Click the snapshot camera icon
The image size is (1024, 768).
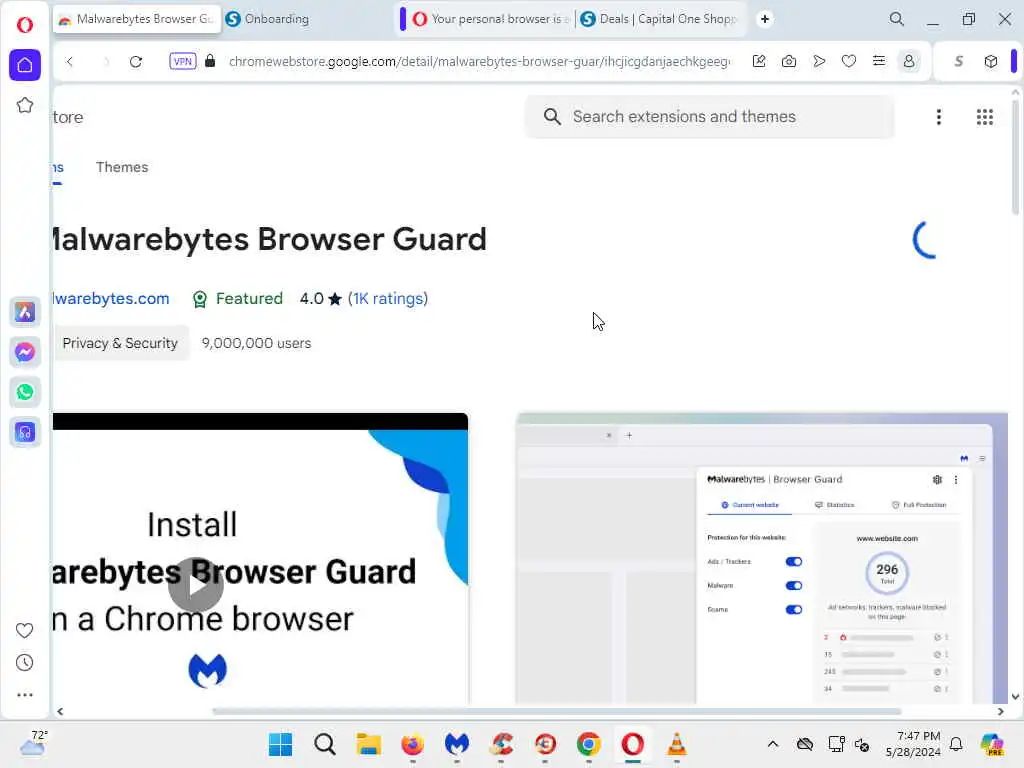pos(789,61)
